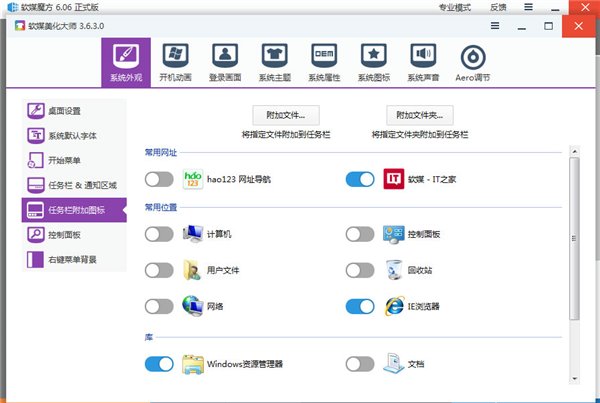This screenshot has width=600, height=403.
Task: Enable the 文档 library toggle
Action: [x=360, y=364]
